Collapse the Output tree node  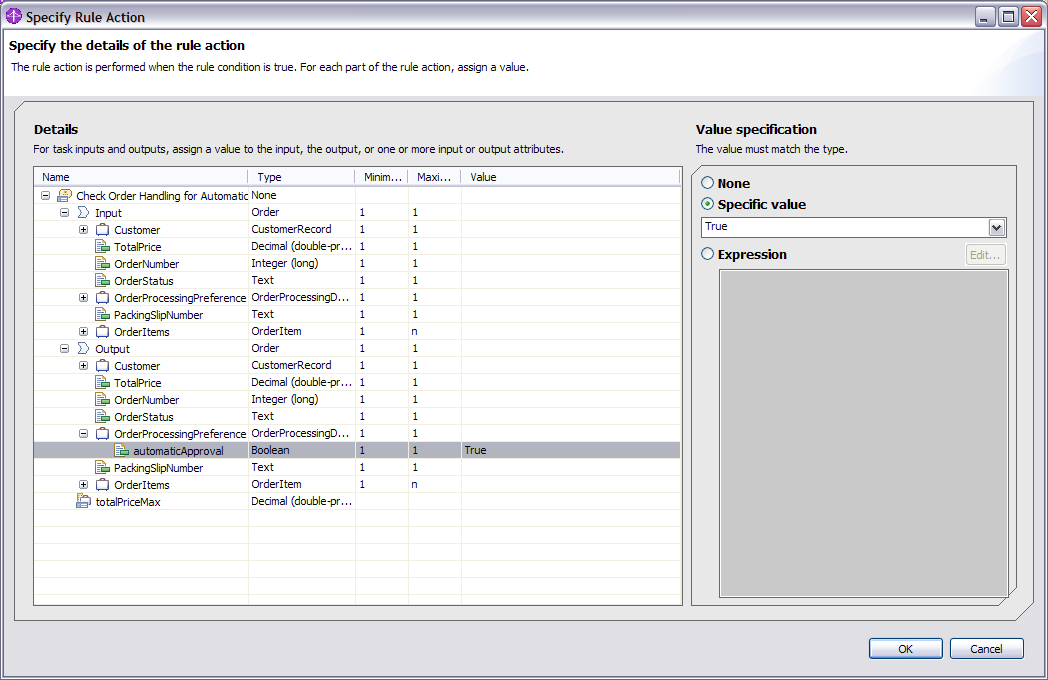pos(65,349)
